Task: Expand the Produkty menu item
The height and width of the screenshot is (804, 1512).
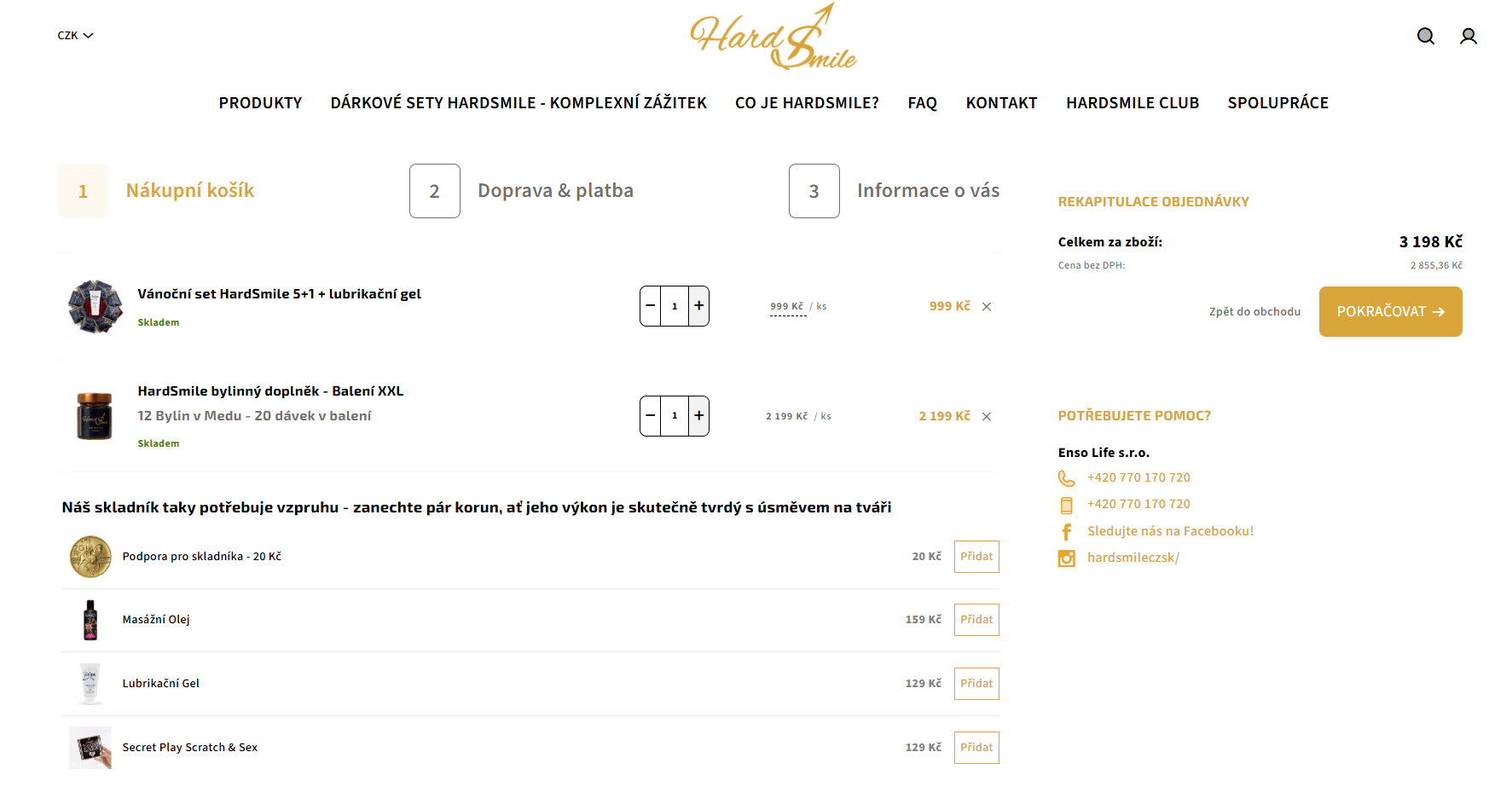Action: (260, 102)
